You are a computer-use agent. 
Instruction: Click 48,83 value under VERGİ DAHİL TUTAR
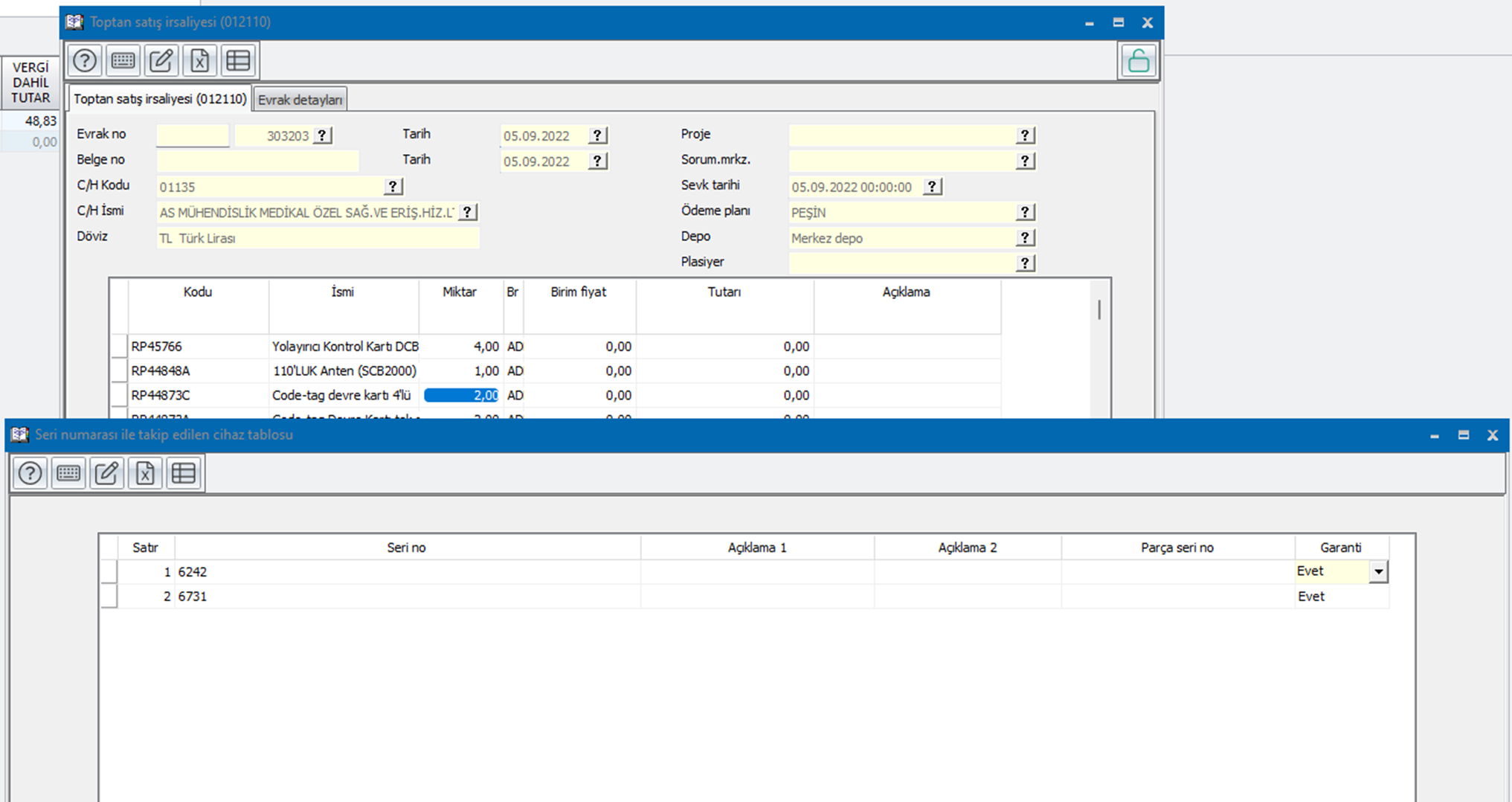coord(41,121)
